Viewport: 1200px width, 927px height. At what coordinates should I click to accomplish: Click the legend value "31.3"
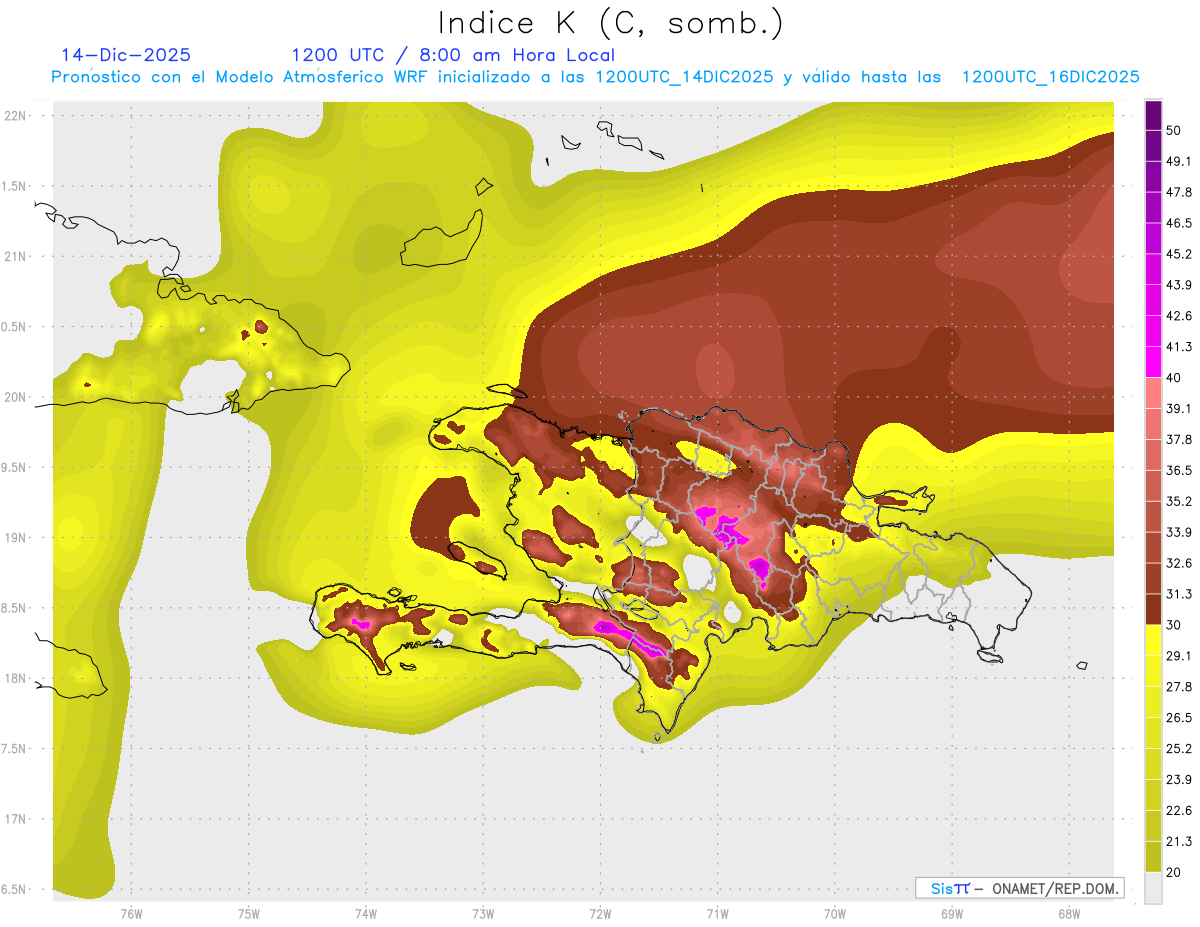click(1179, 594)
